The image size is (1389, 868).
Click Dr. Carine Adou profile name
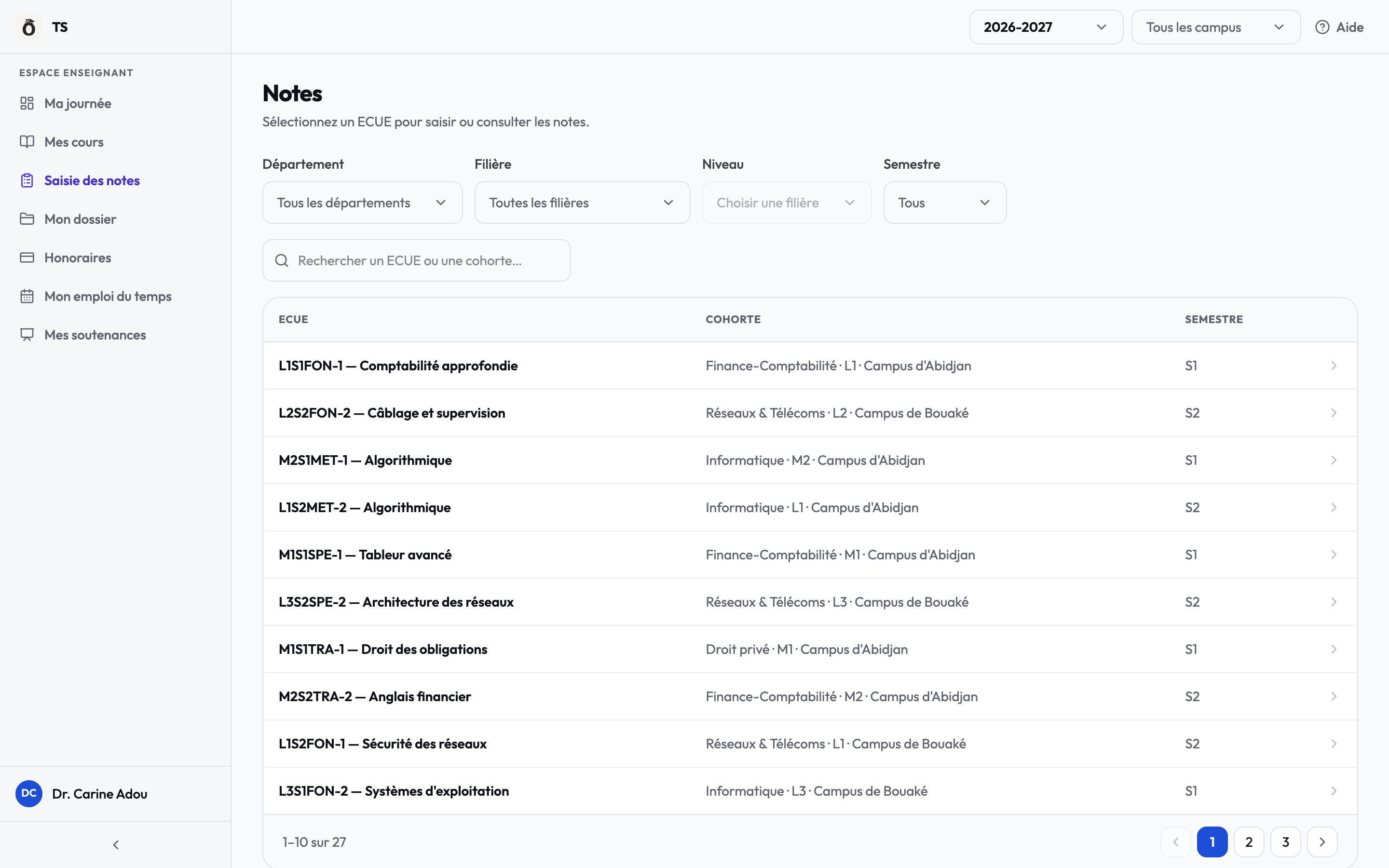(99, 794)
